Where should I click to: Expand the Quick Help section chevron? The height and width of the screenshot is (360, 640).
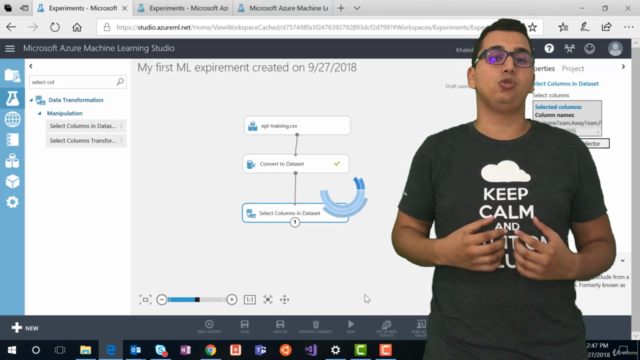[622, 260]
